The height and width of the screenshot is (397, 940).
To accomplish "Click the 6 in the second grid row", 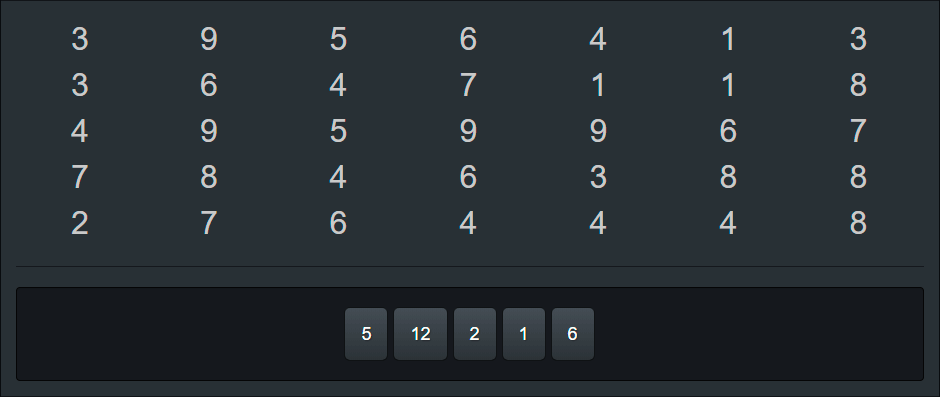I will pyautogui.click(x=209, y=85).
